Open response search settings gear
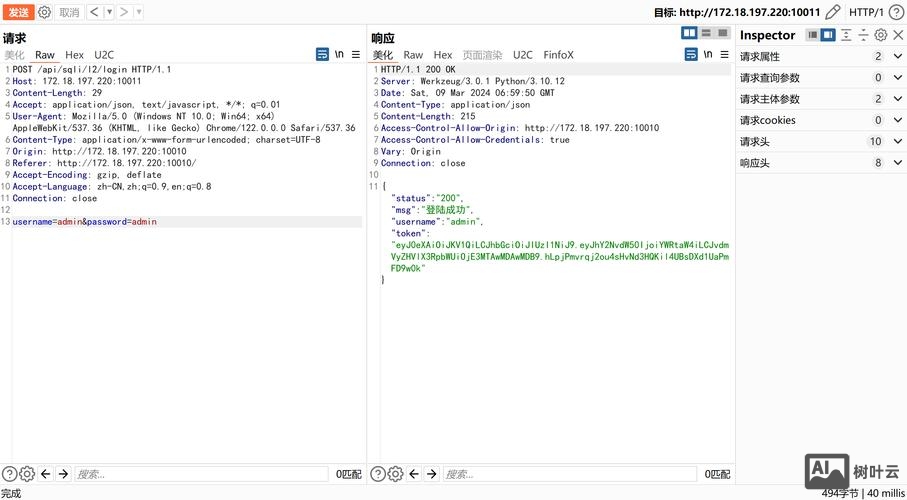The image size is (907, 500). pos(396,474)
